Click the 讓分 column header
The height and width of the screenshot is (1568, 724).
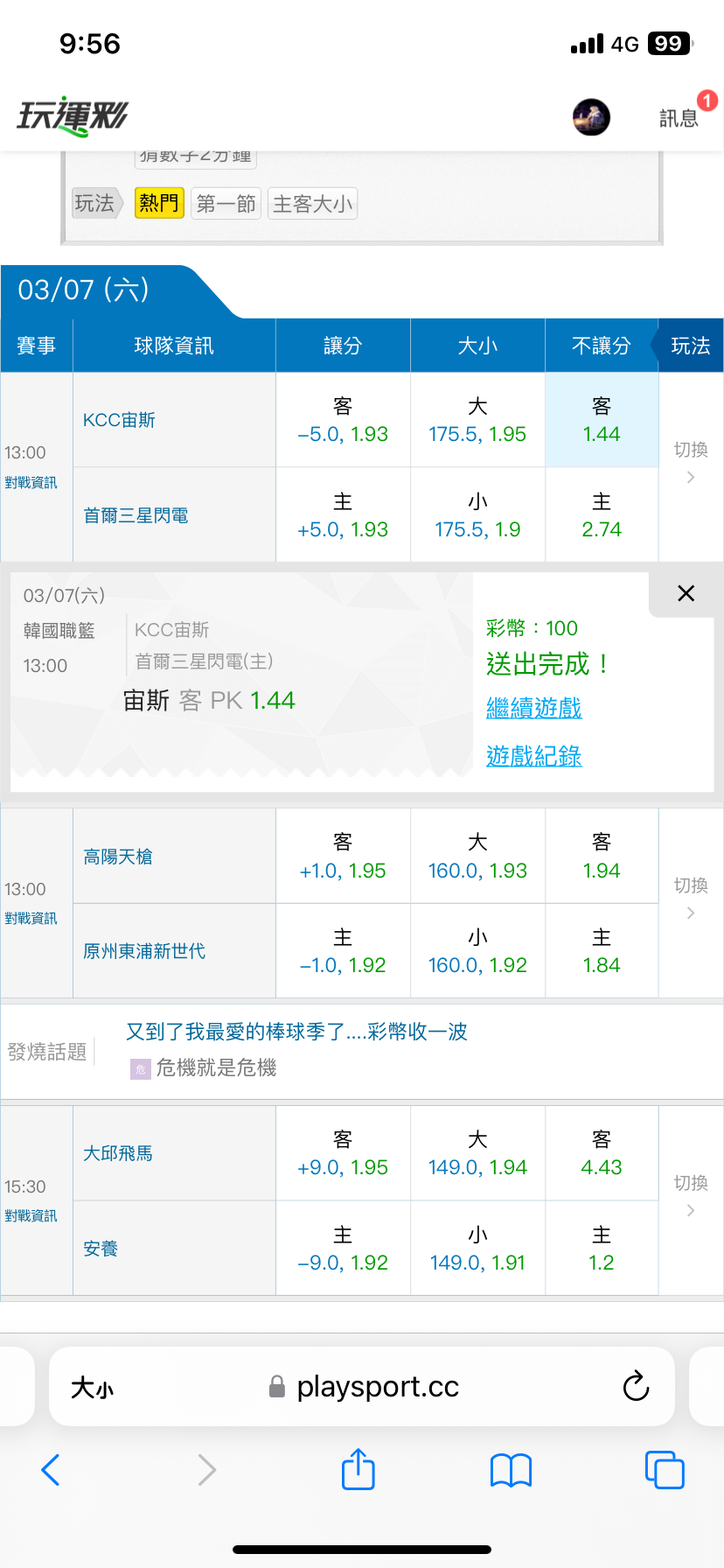[x=343, y=346]
